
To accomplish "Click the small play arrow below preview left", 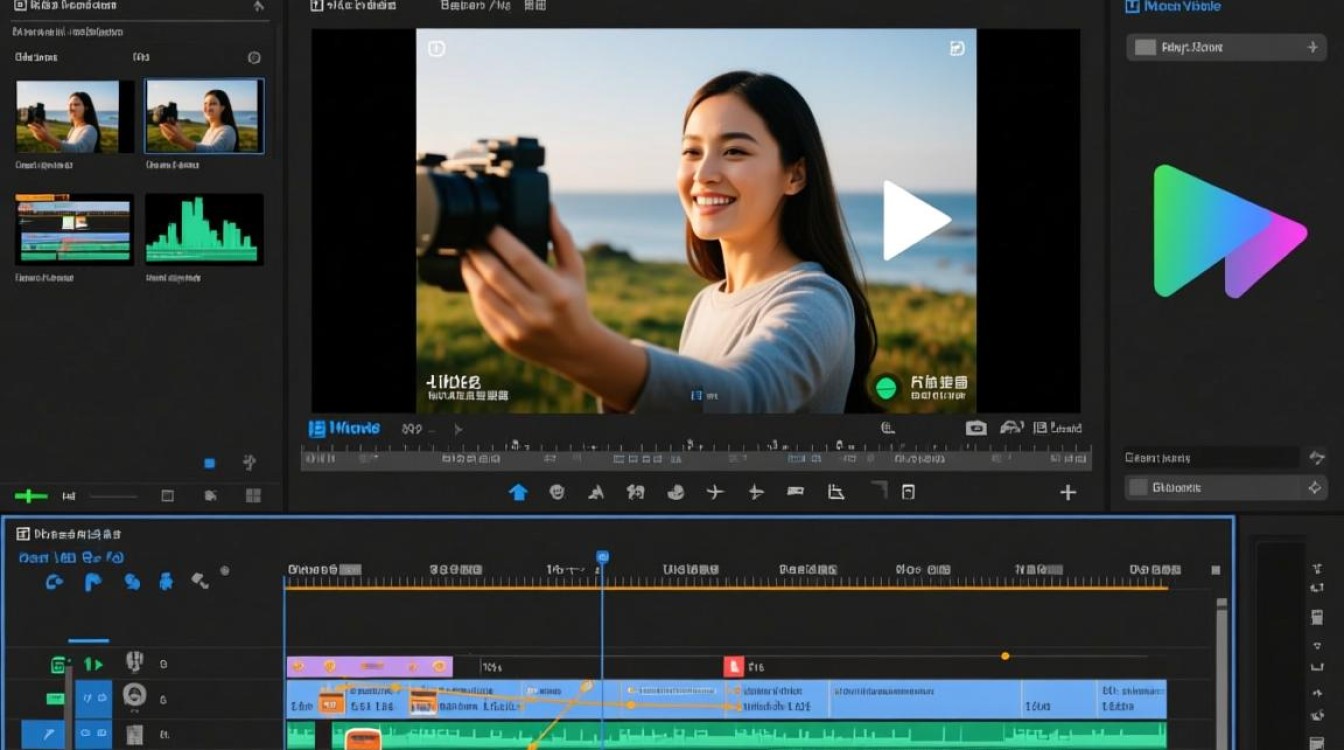I will (x=458, y=429).
